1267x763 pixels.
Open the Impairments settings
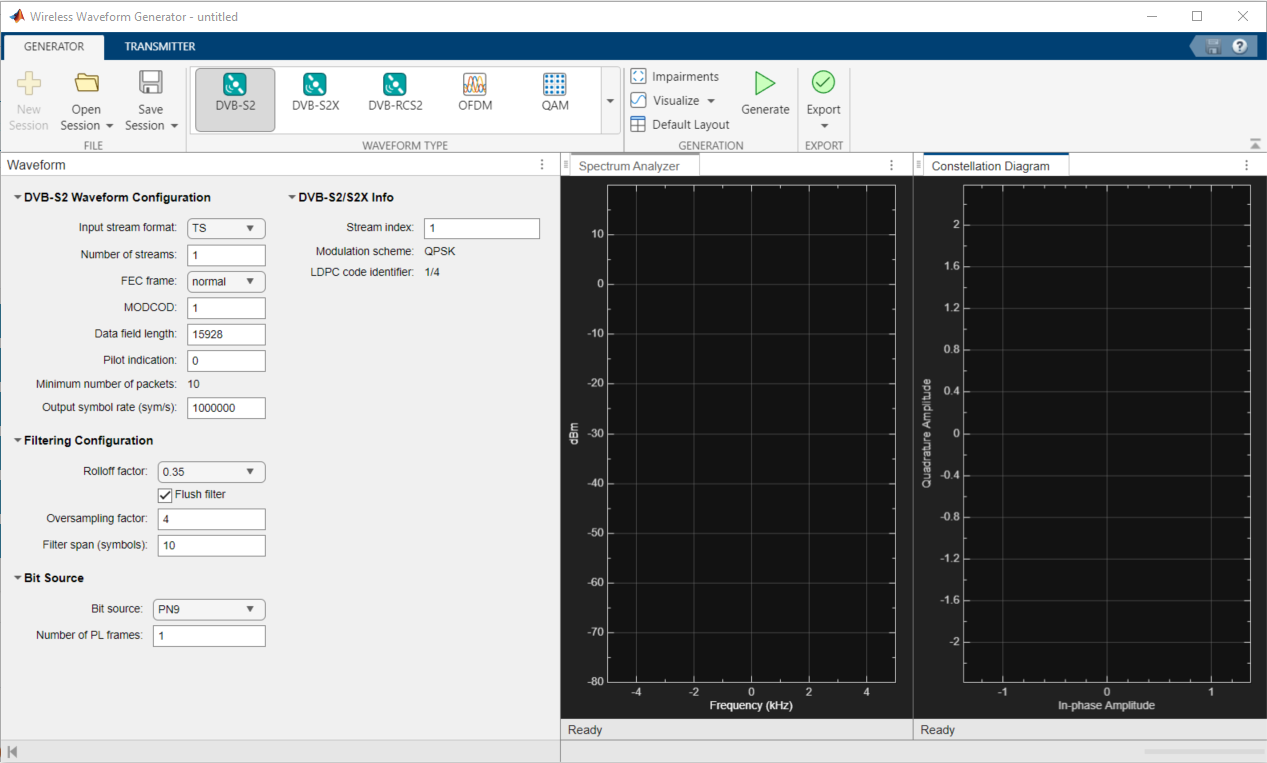[684, 76]
